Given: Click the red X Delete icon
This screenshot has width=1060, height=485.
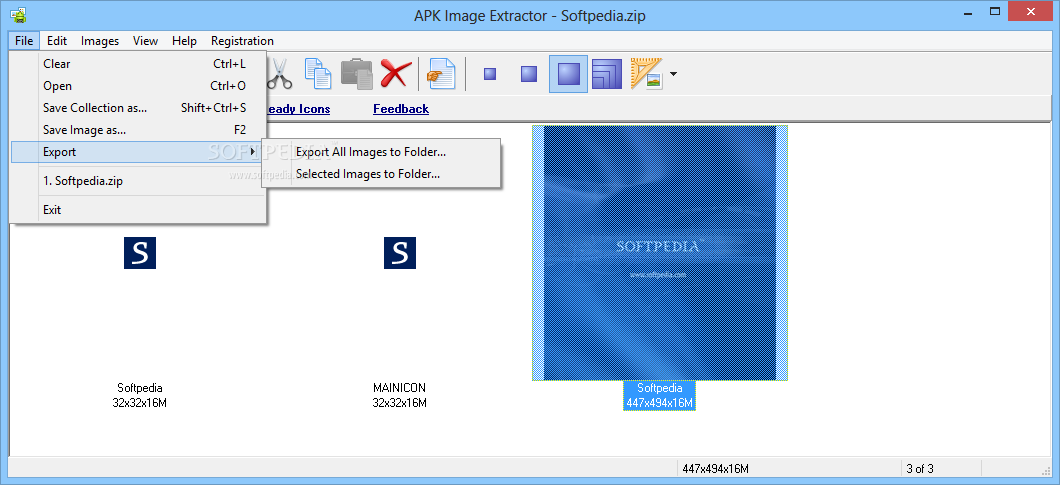Looking at the screenshot, I should tap(395, 74).
